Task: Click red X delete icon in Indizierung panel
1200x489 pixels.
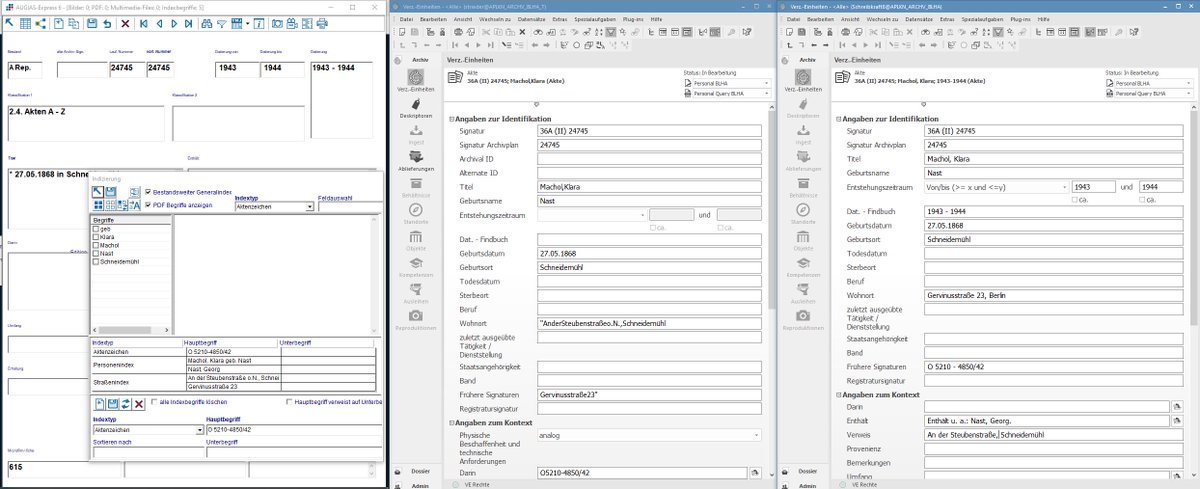Action: point(139,404)
